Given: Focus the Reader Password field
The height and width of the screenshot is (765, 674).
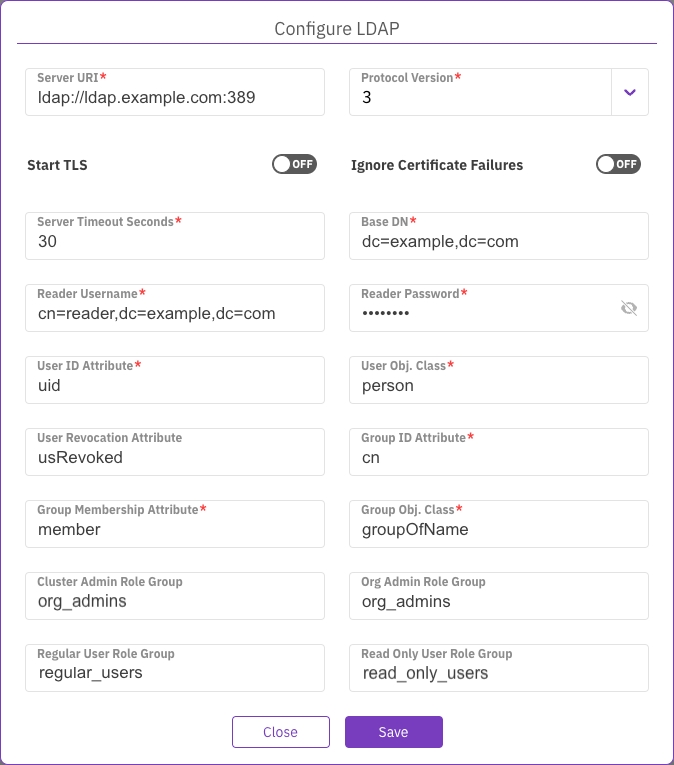Looking at the screenshot, I should click(x=480, y=314).
